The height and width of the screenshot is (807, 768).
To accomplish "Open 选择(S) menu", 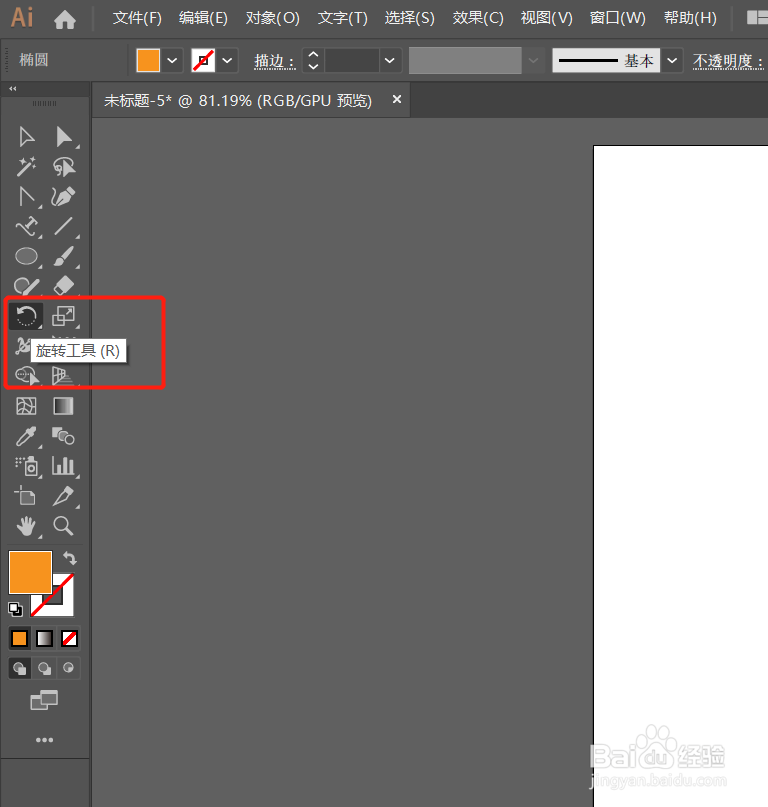I will pyautogui.click(x=410, y=19).
